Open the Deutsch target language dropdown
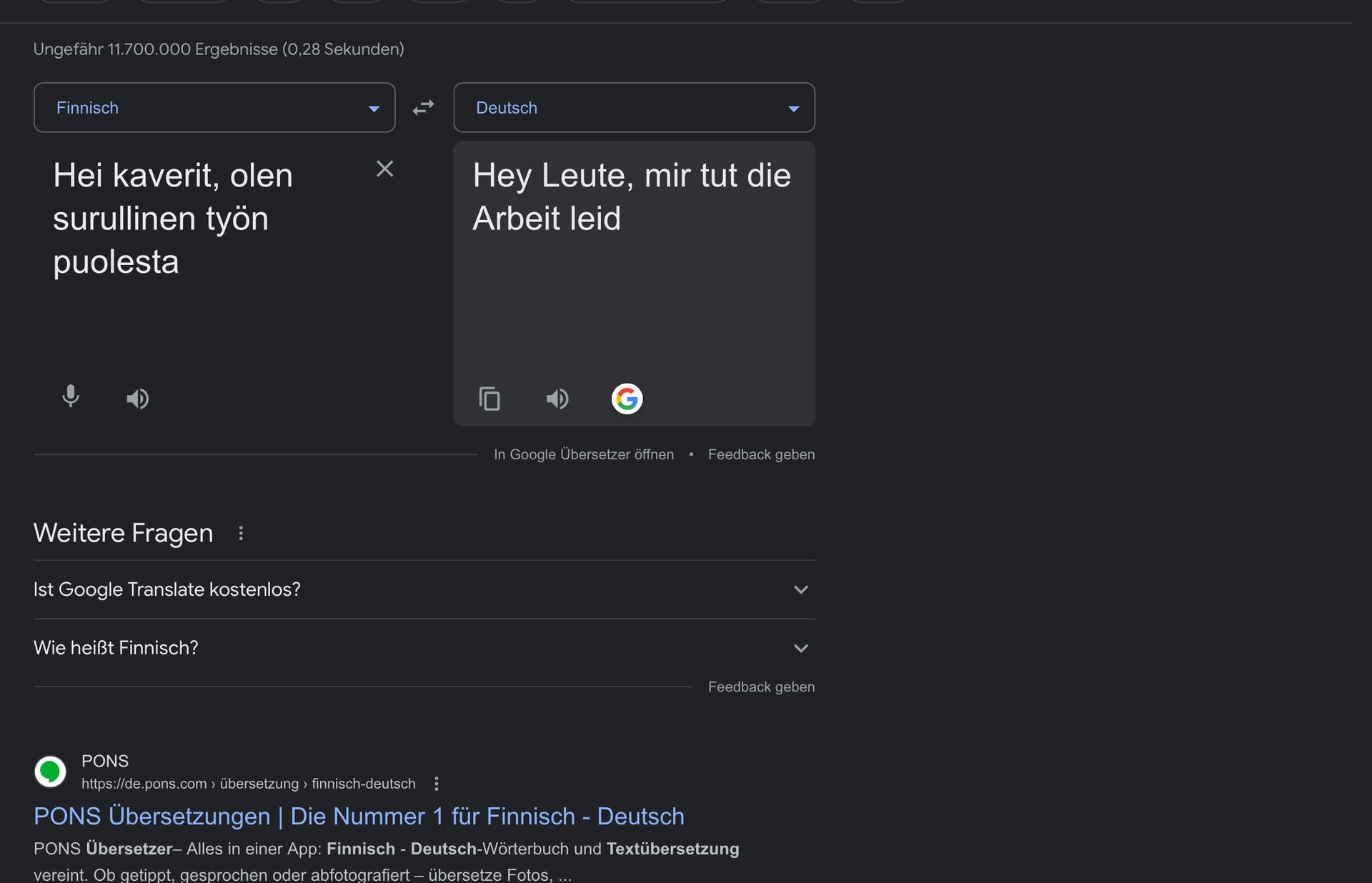Viewport: 1372px width, 883px height. pos(634,108)
